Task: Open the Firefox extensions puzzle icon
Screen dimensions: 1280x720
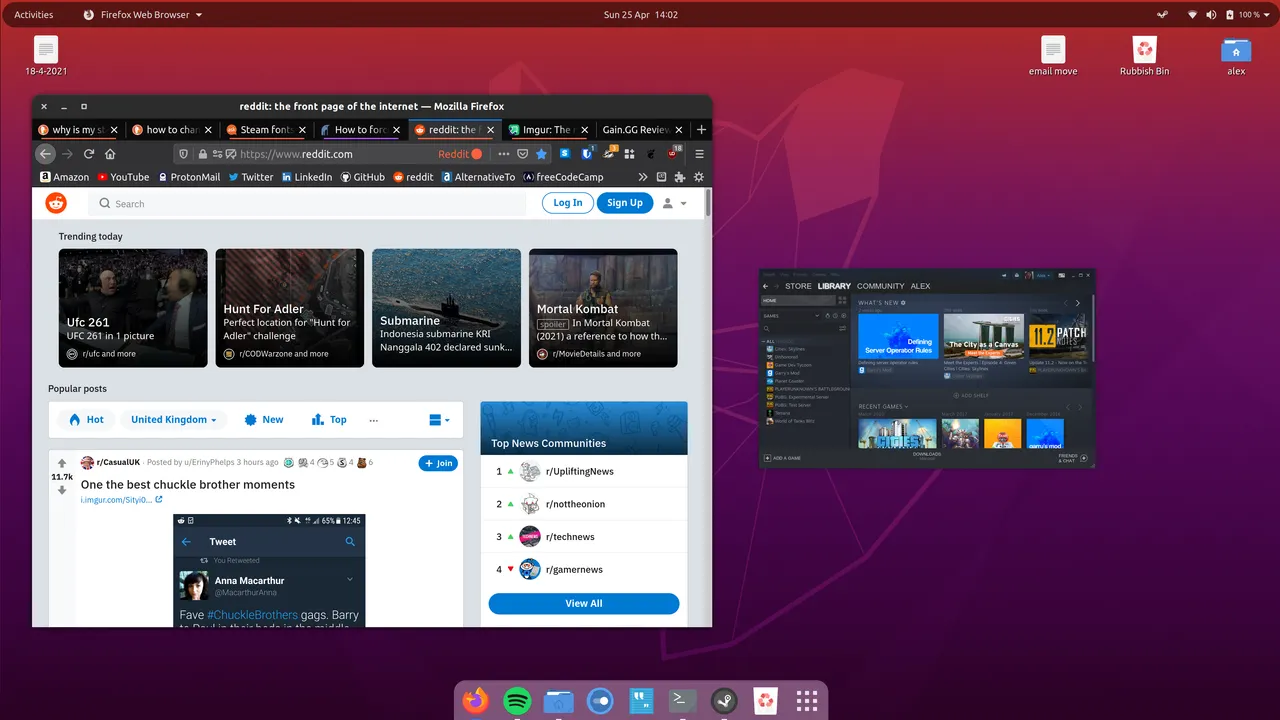Action: [680, 177]
